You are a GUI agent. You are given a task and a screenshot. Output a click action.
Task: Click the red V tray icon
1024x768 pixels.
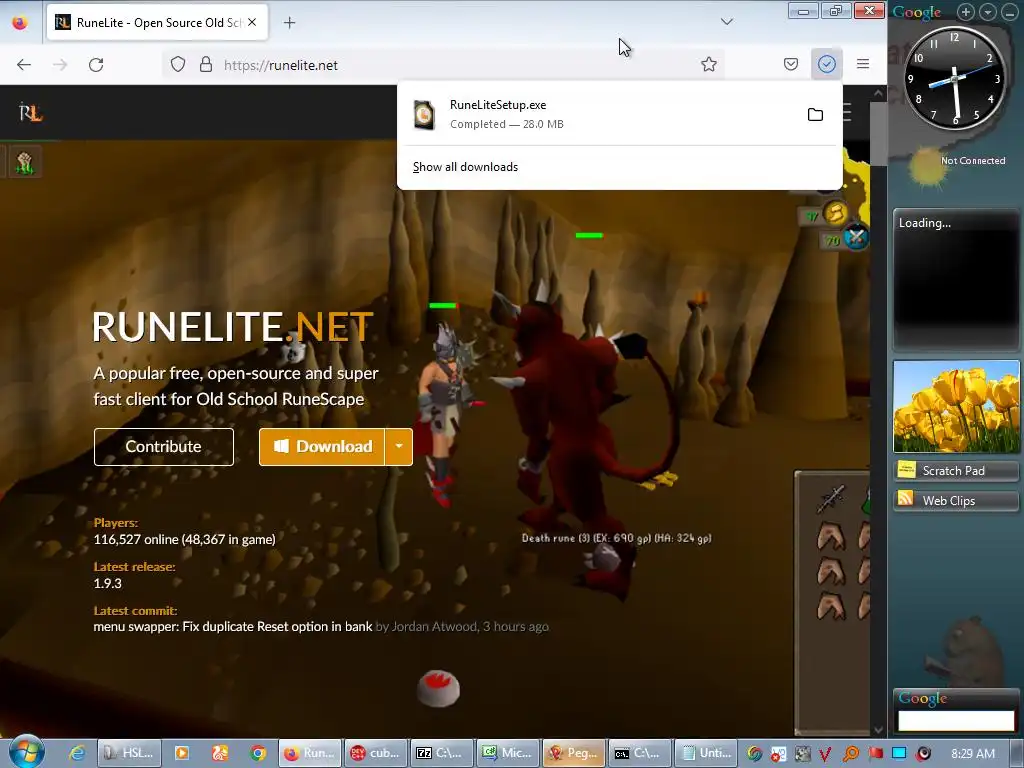tap(825, 754)
